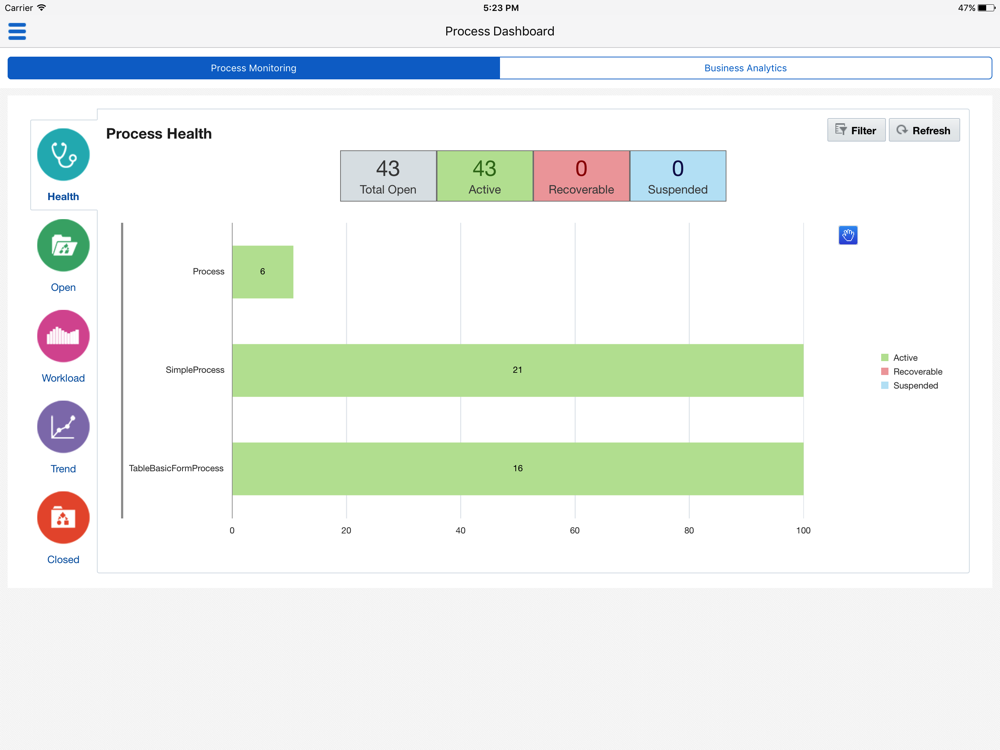Click the battery status icon
Viewport: 1000px width, 750px height.
[x=986, y=8]
